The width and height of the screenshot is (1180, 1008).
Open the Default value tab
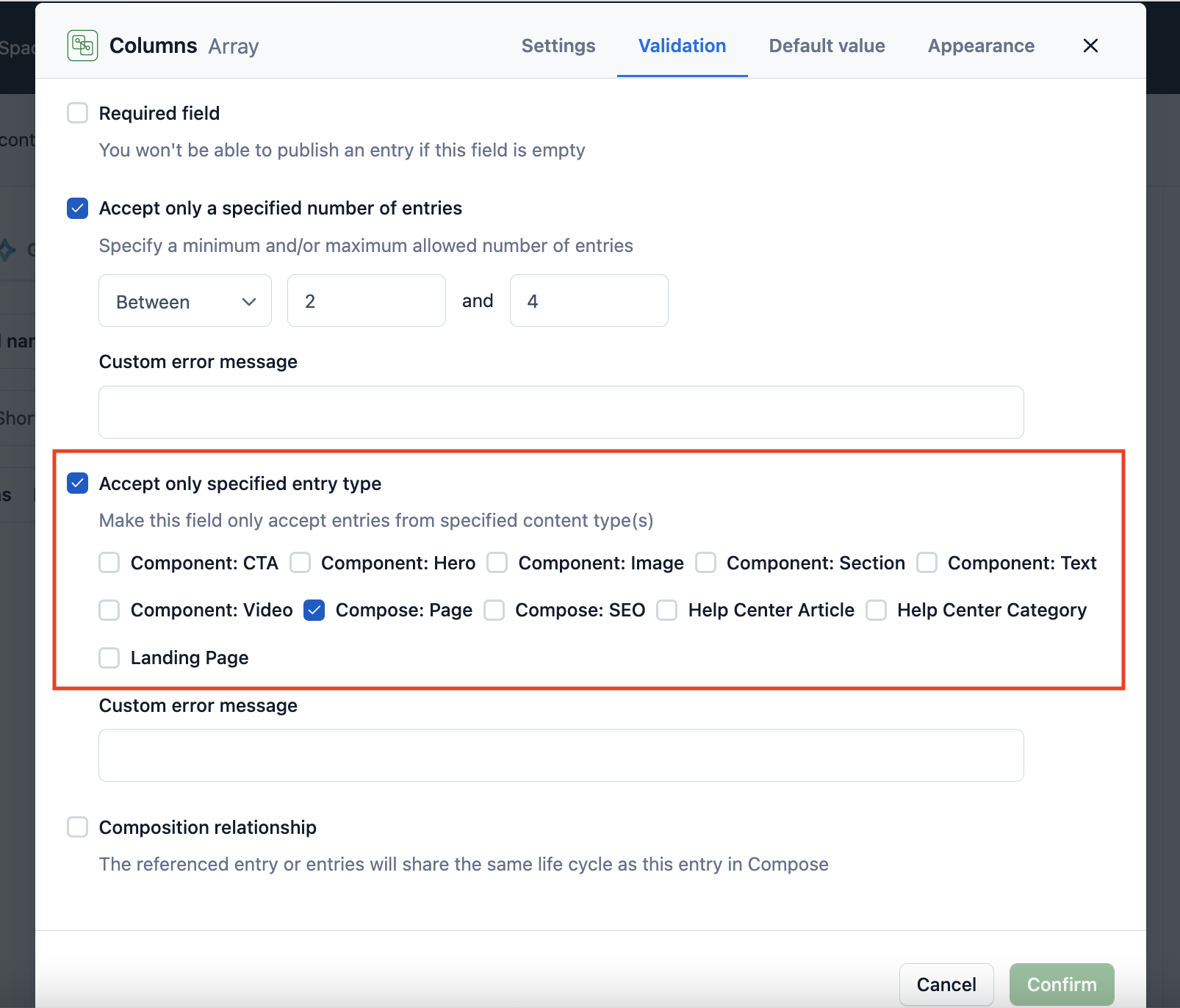click(827, 46)
